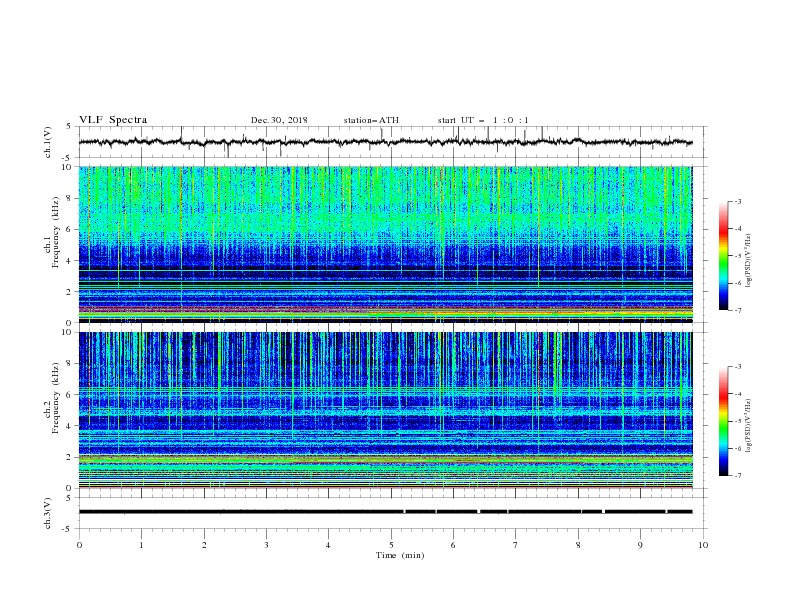Click time axis tick label "4"
This screenshot has width=792, height=612.
coord(328,545)
